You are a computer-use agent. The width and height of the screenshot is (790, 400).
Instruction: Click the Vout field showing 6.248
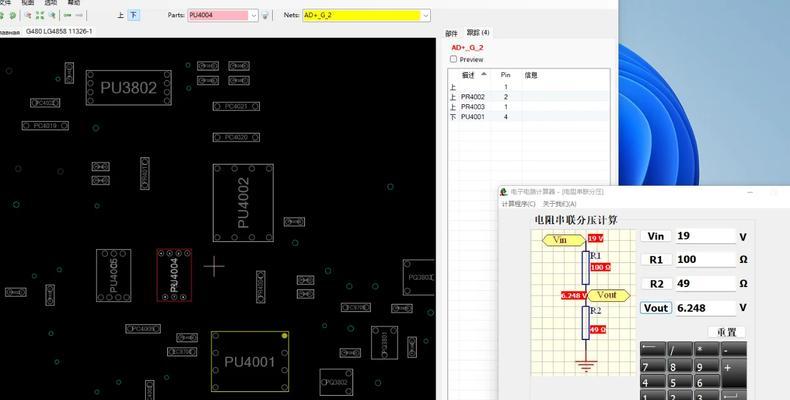705,308
